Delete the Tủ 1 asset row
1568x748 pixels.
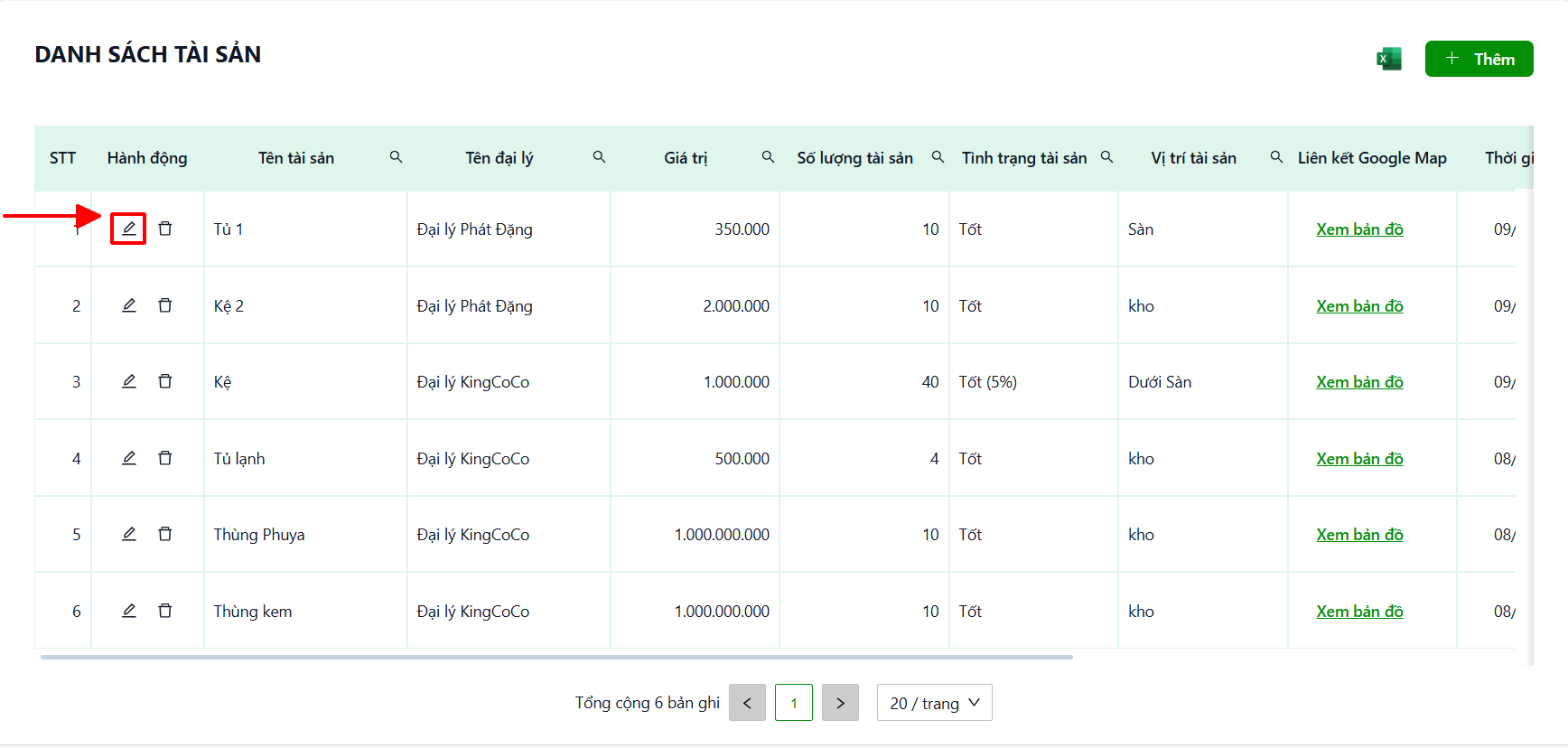(165, 229)
